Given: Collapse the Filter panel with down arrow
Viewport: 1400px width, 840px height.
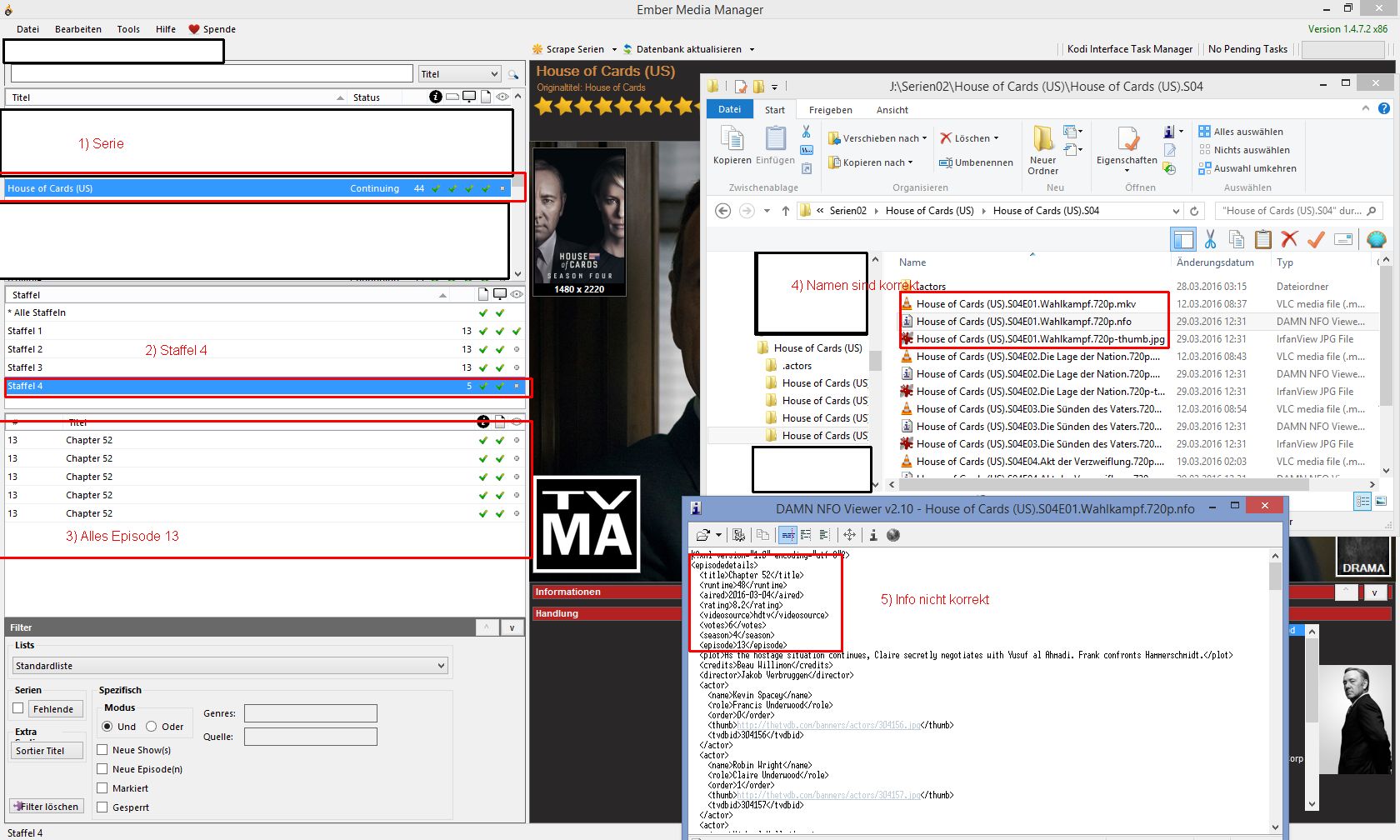Looking at the screenshot, I should (512, 628).
